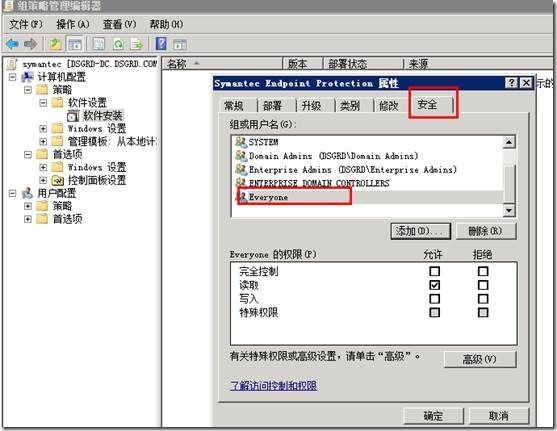This screenshot has height=431, width=557.
Task: Sort by the 名称 column header
Action: 222,64
